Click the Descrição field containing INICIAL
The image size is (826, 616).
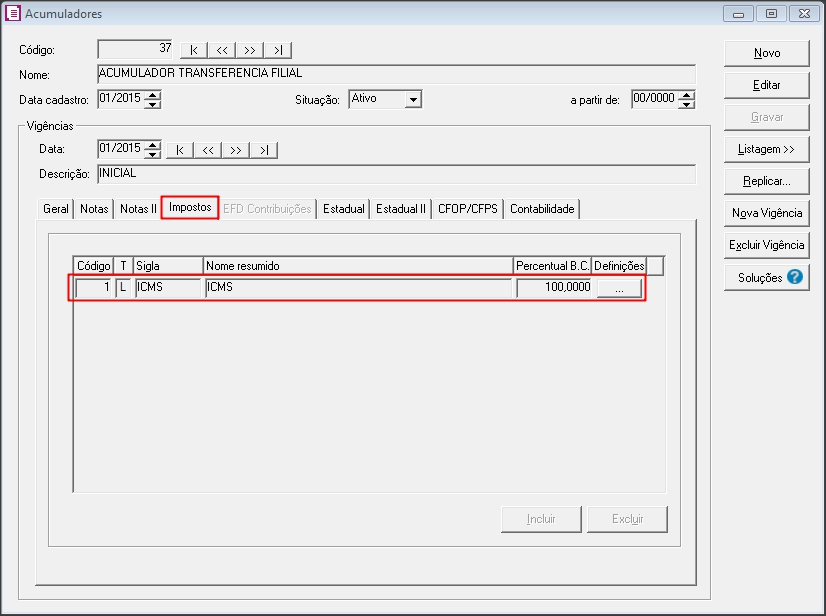[397, 174]
